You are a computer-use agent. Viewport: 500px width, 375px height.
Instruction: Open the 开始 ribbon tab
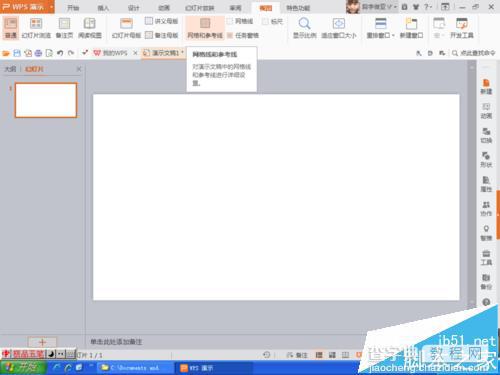point(73,8)
